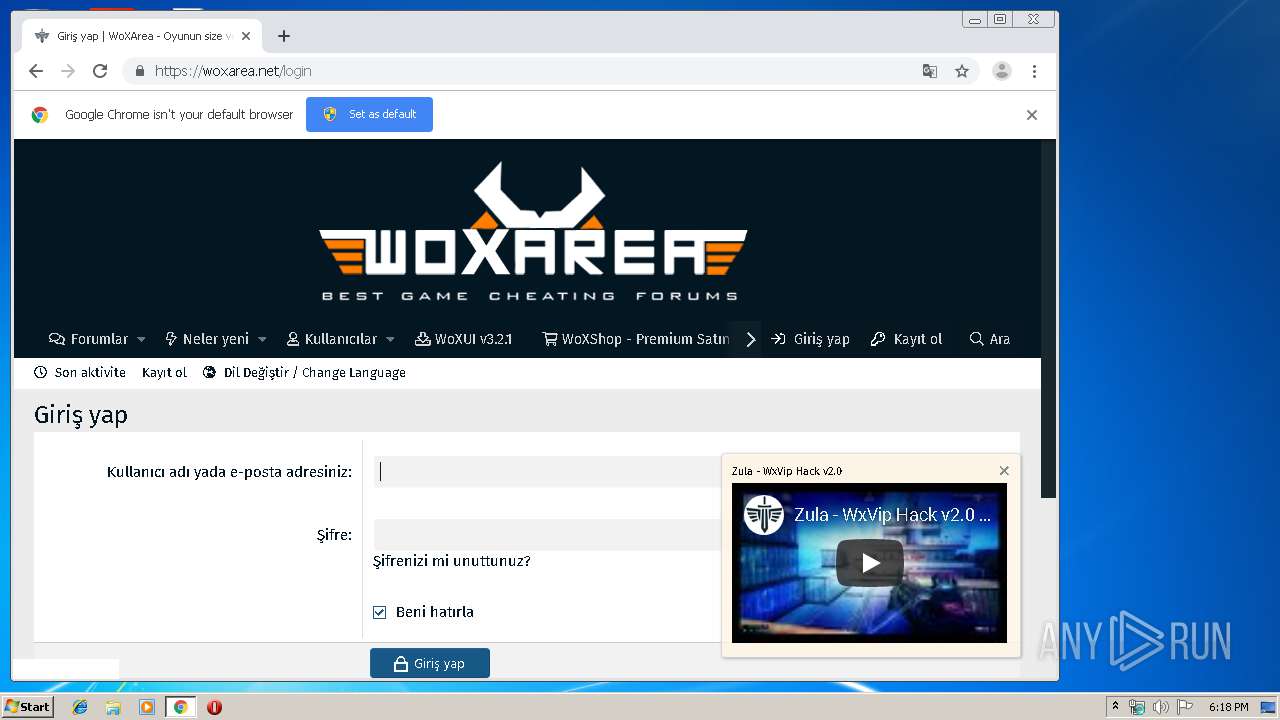This screenshot has height=720, width=1280.
Task: Open Son aktivite sub-navigation link
Action: (80, 372)
